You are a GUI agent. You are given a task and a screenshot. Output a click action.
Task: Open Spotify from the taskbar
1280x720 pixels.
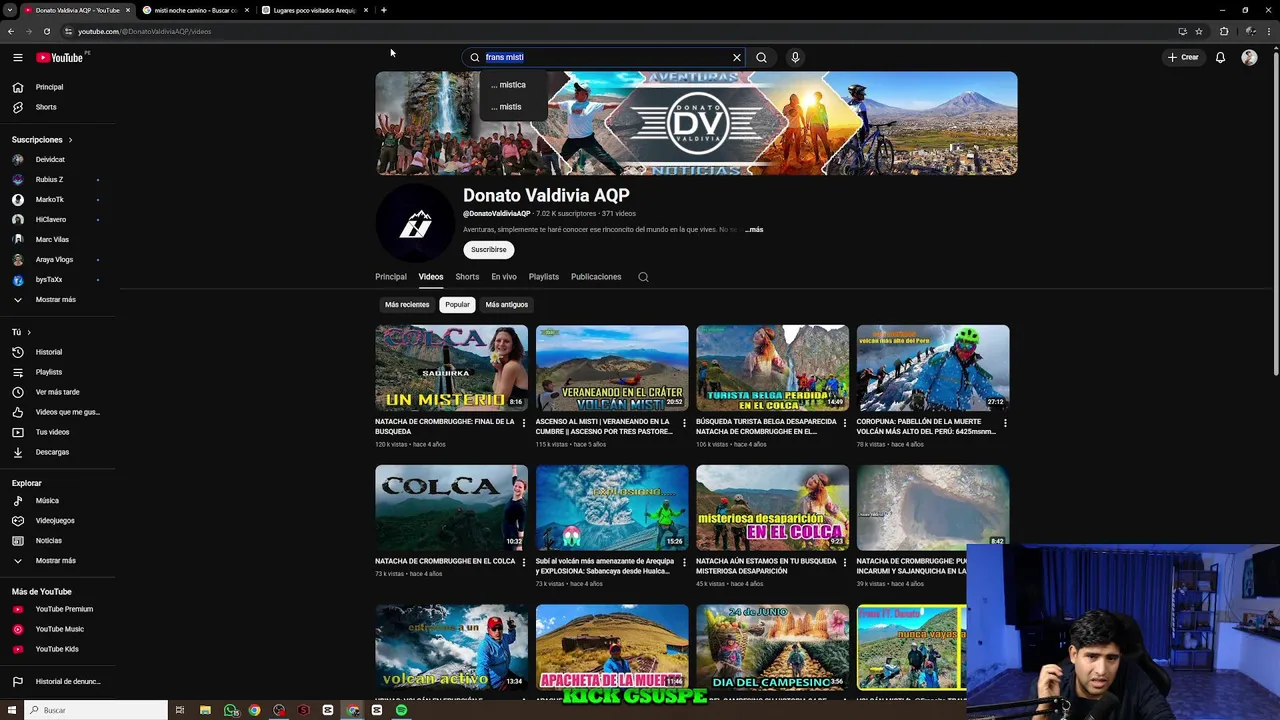pyautogui.click(x=401, y=710)
